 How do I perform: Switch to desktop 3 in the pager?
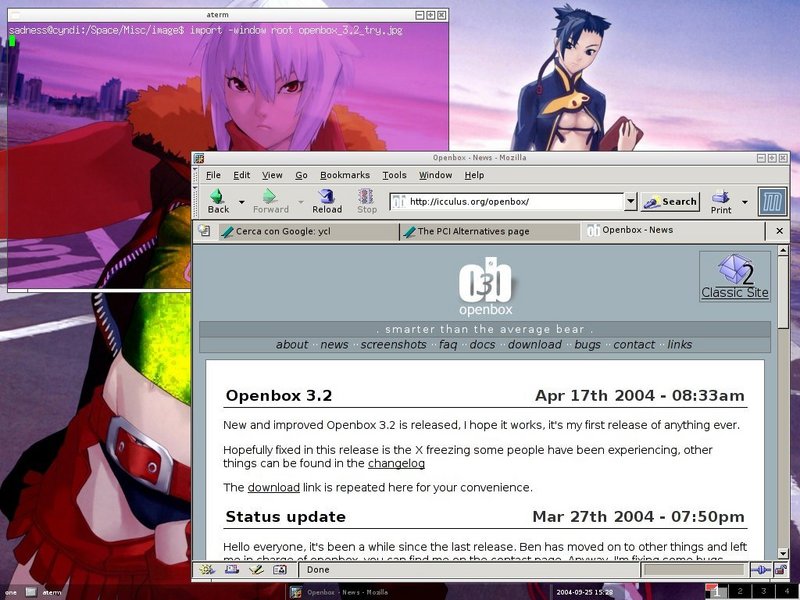pos(764,592)
